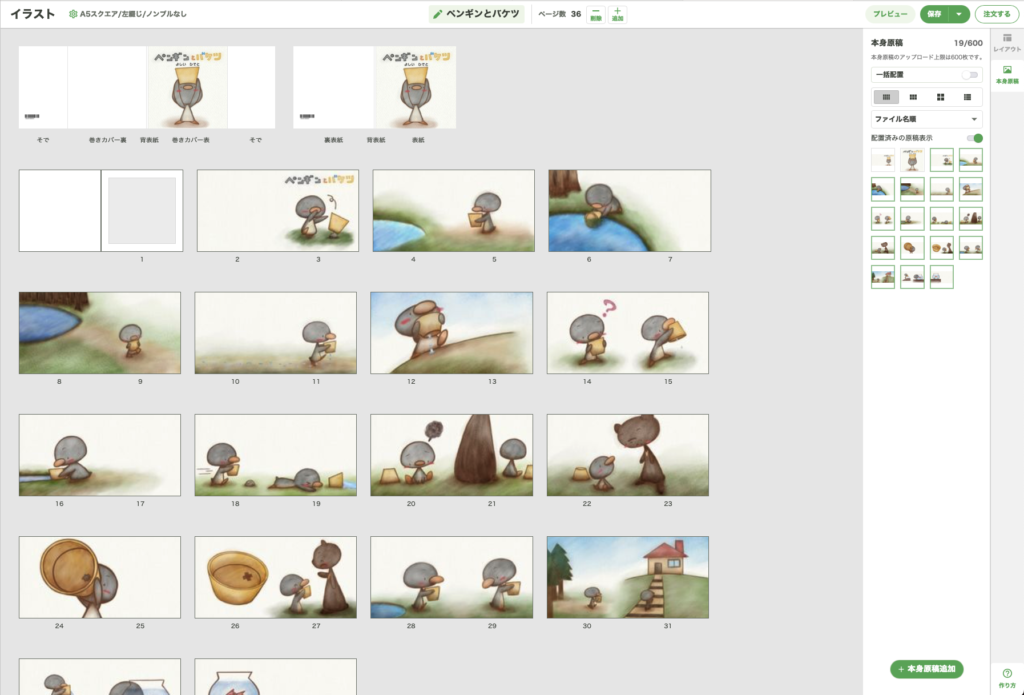This screenshot has width=1024, height=695.
Task: Turn off 配置済みの原稿表示 switch
Action: [974, 138]
